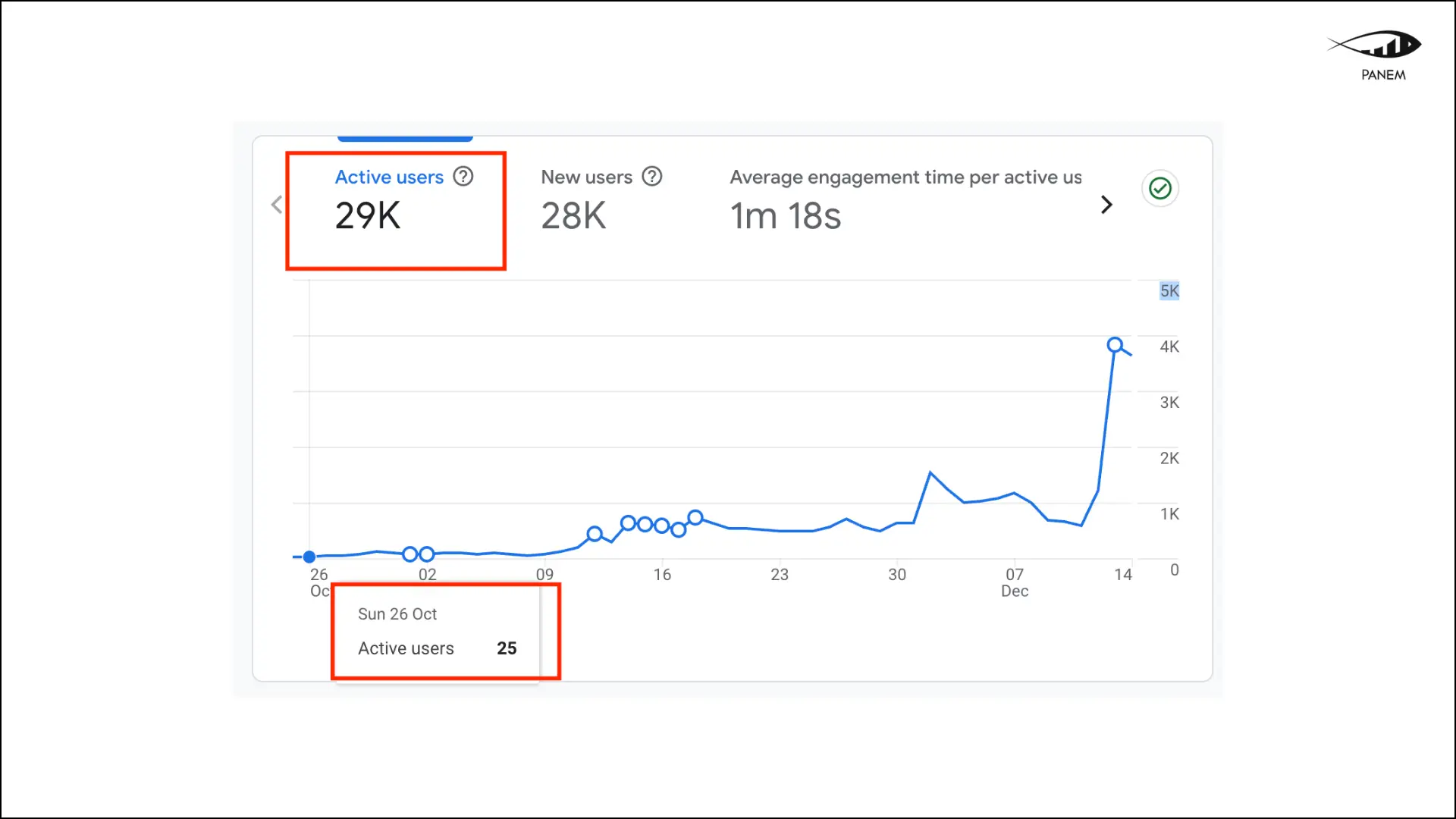Click the peak data point near 4K
Image resolution: width=1456 pixels, height=819 pixels.
click(1115, 346)
